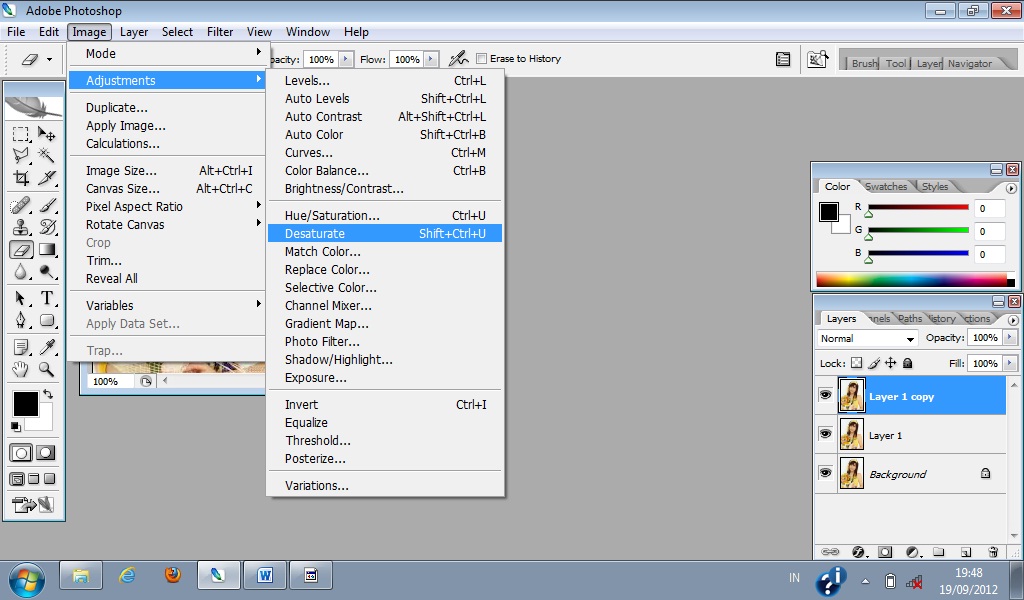Select the Healing Brush tool
The width and height of the screenshot is (1024, 600).
tap(21, 206)
